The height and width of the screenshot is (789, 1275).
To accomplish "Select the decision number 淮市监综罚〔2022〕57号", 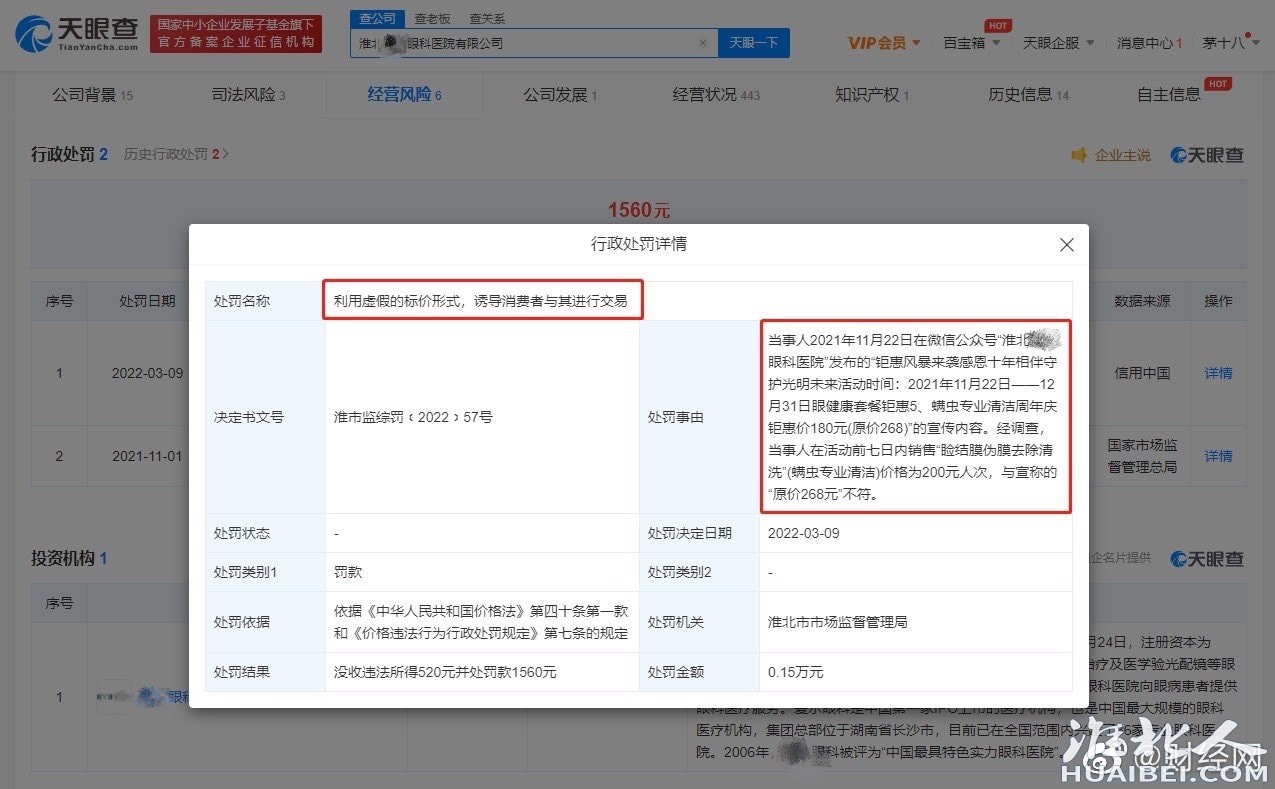I will click(x=413, y=417).
